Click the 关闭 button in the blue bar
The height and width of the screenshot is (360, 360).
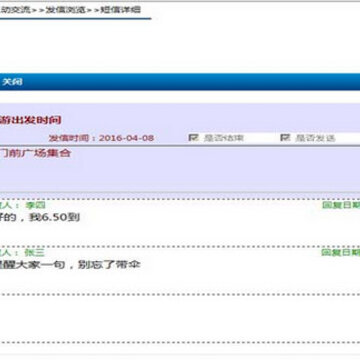click(x=12, y=82)
